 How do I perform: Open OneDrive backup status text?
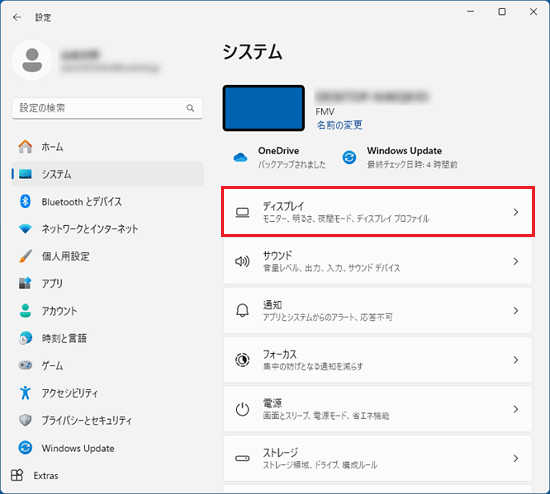click(291, 165)
